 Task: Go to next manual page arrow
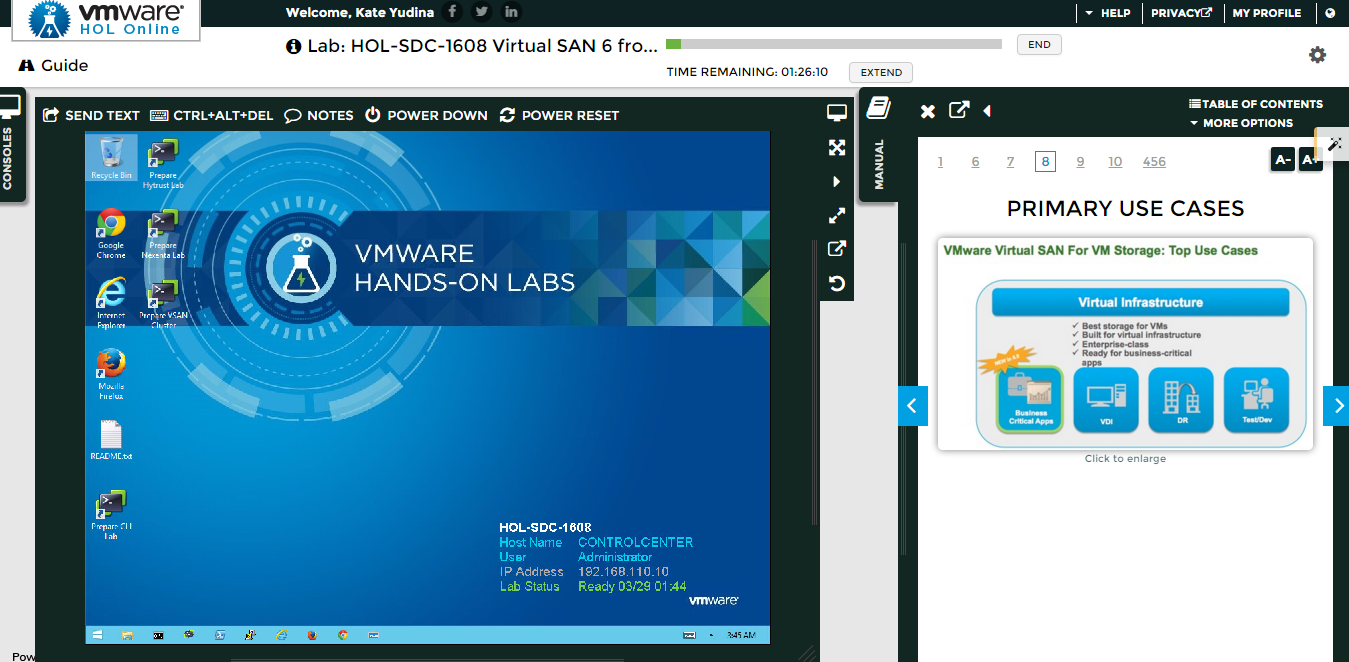pyautogui.click(x=1336, y=406)
